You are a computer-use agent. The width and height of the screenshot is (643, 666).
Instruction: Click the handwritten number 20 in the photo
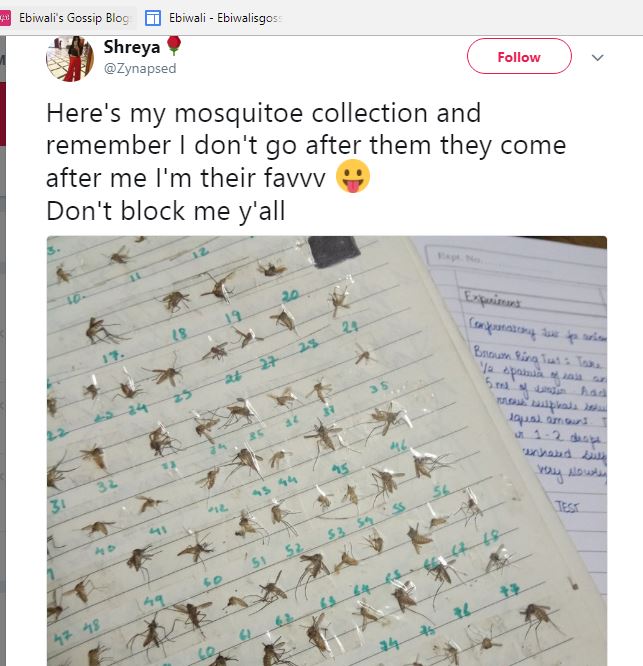[290, 297]
